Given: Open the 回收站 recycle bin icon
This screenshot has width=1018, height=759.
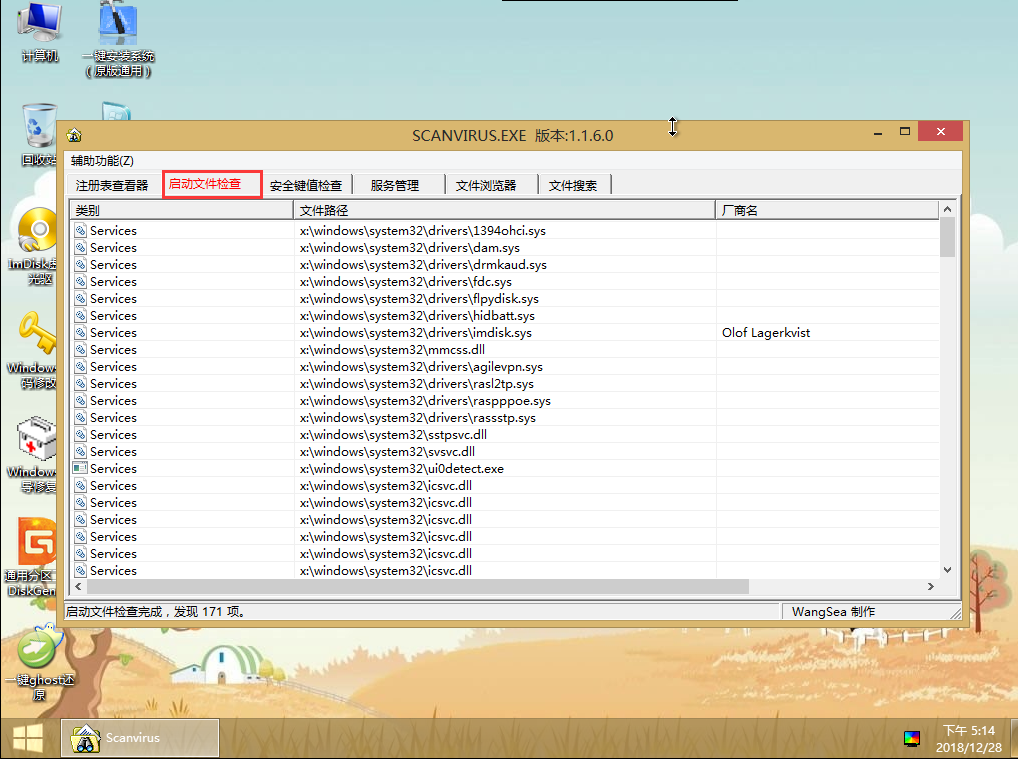Looking at the screenshot, I should coord(39,128).
